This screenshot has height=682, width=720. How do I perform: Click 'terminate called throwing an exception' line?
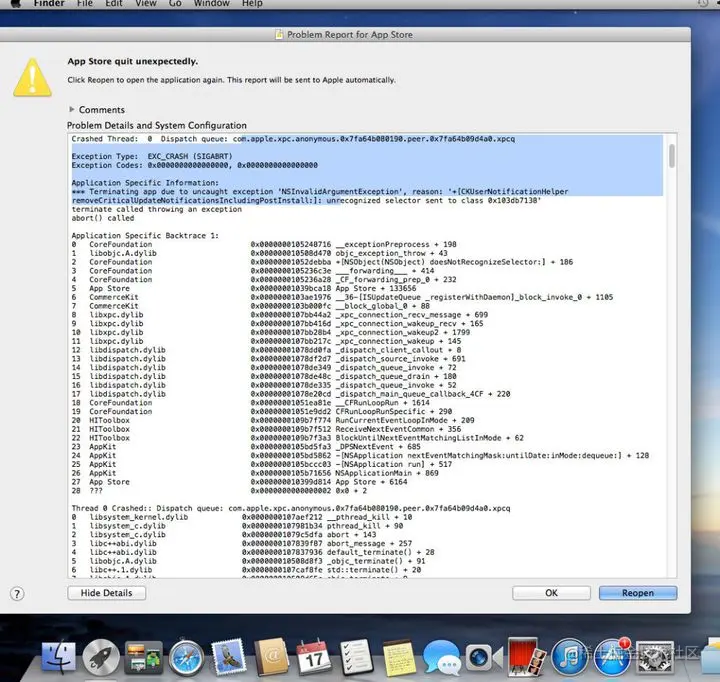(x=157, y=209)
